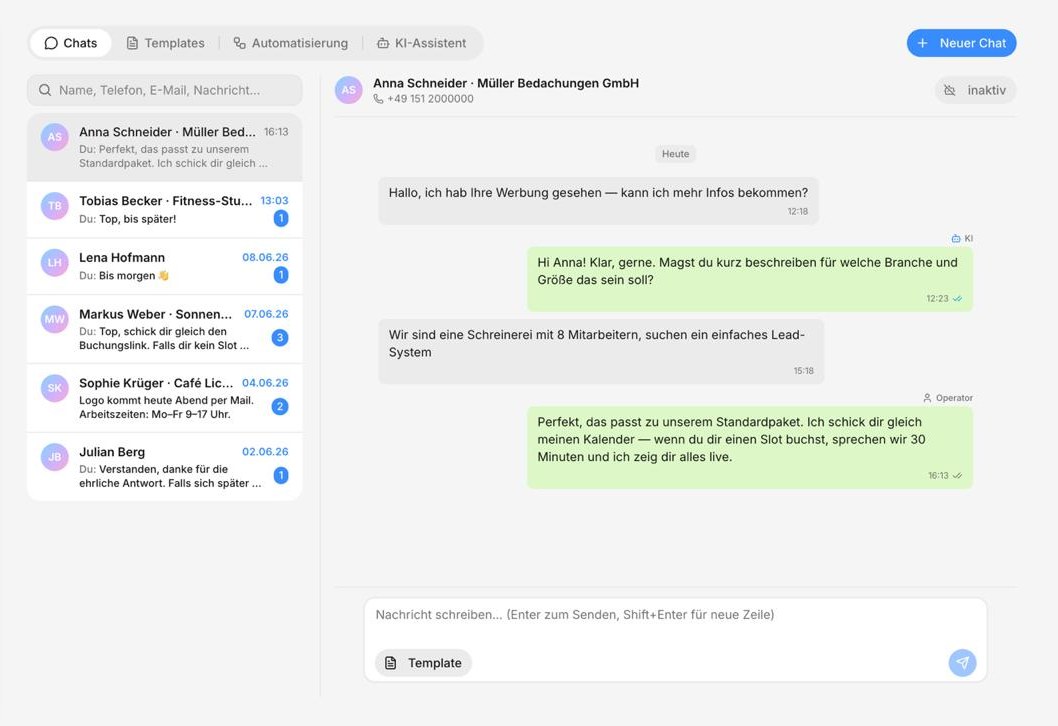Click the chat bubble icon in Chats tab
The image size is (1058, 726).
(51, 43)
